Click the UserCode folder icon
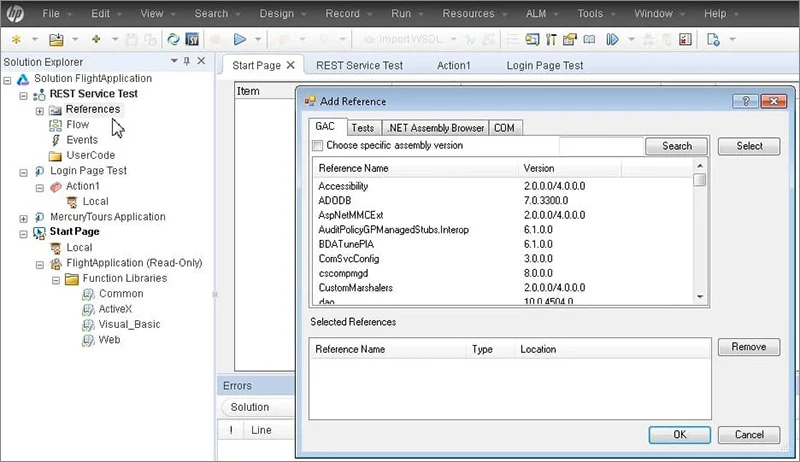 tap(55, 156)
